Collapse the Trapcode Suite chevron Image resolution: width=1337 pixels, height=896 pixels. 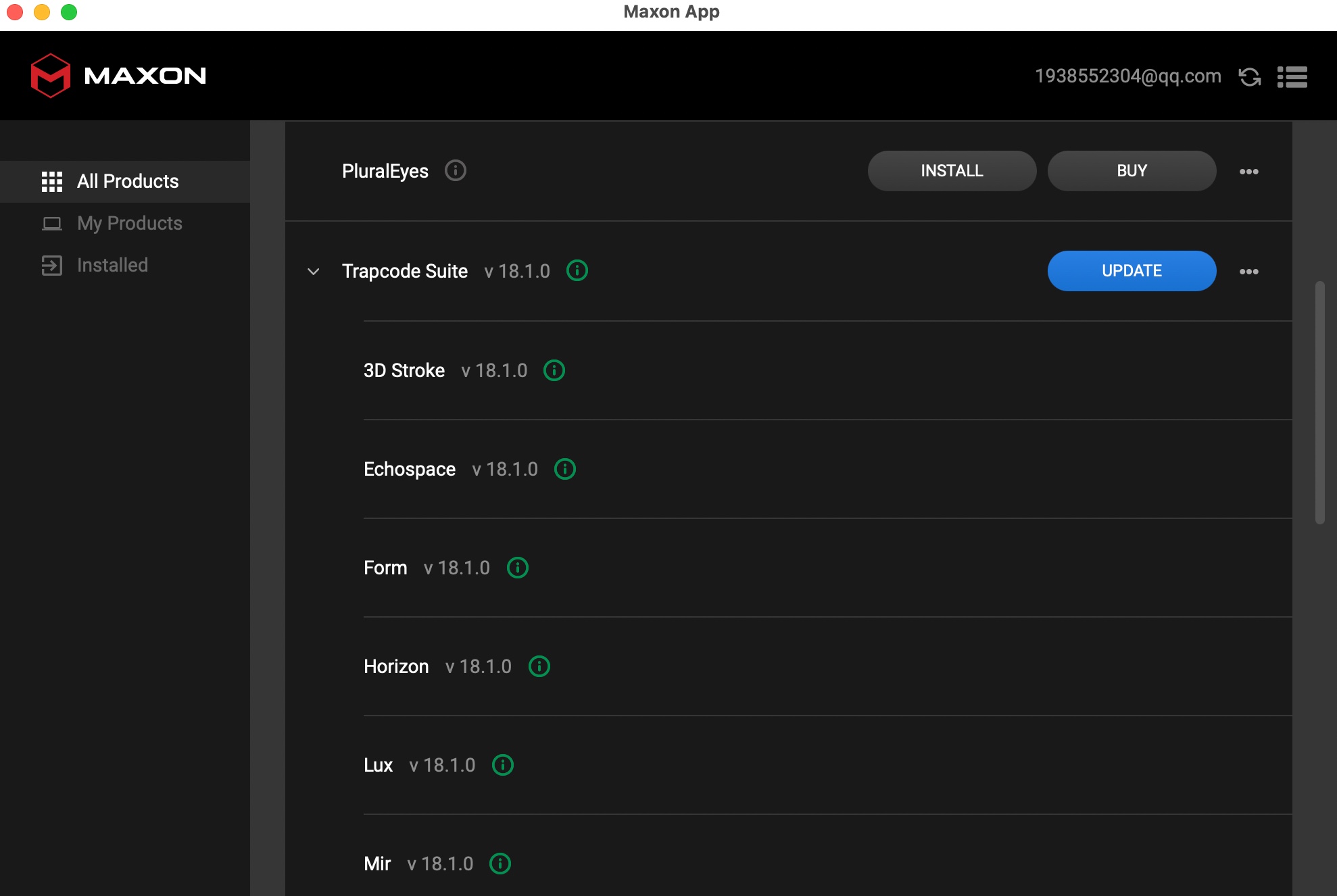313,272
